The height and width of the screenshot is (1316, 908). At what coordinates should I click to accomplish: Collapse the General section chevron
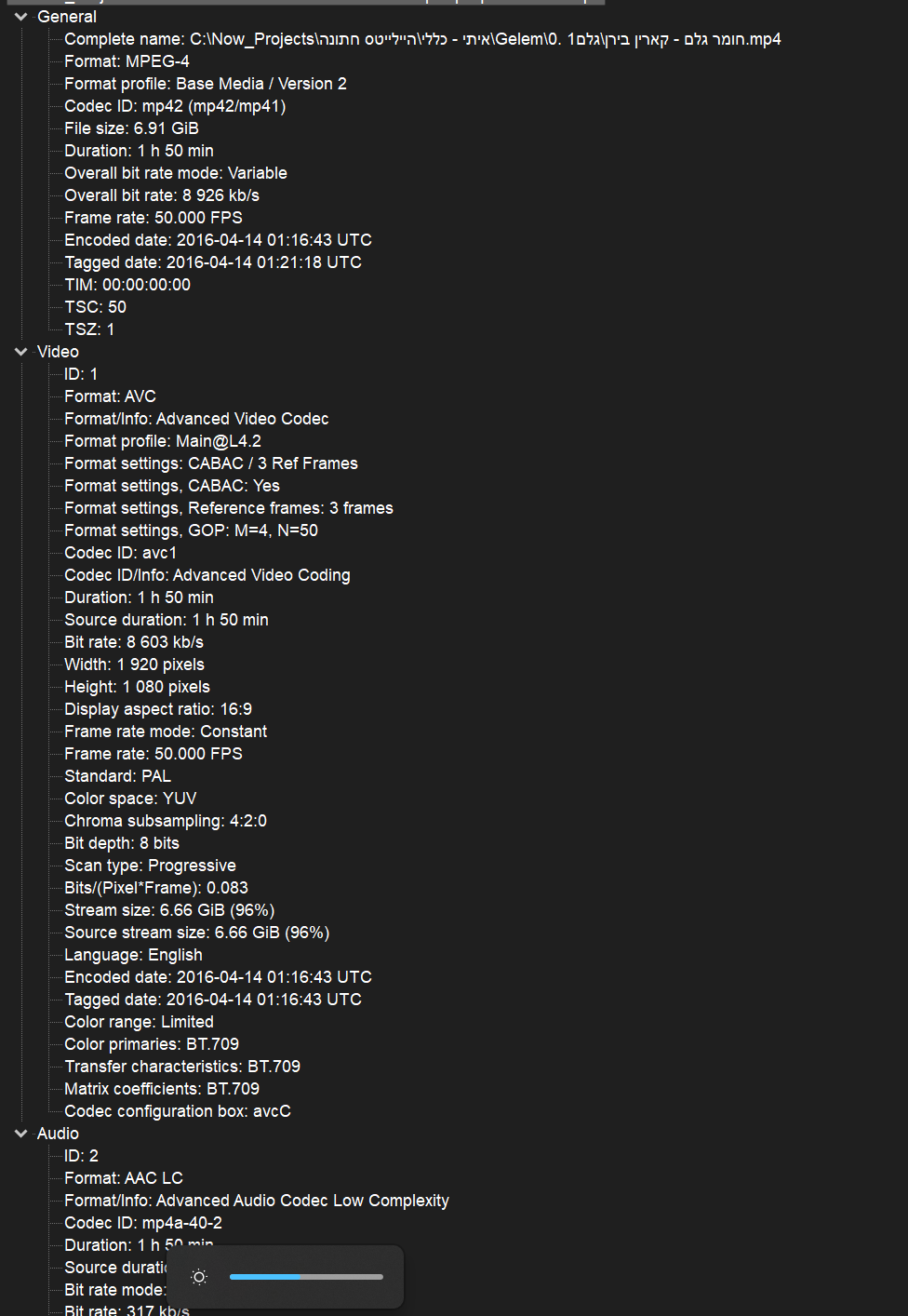tap(20, 16)
